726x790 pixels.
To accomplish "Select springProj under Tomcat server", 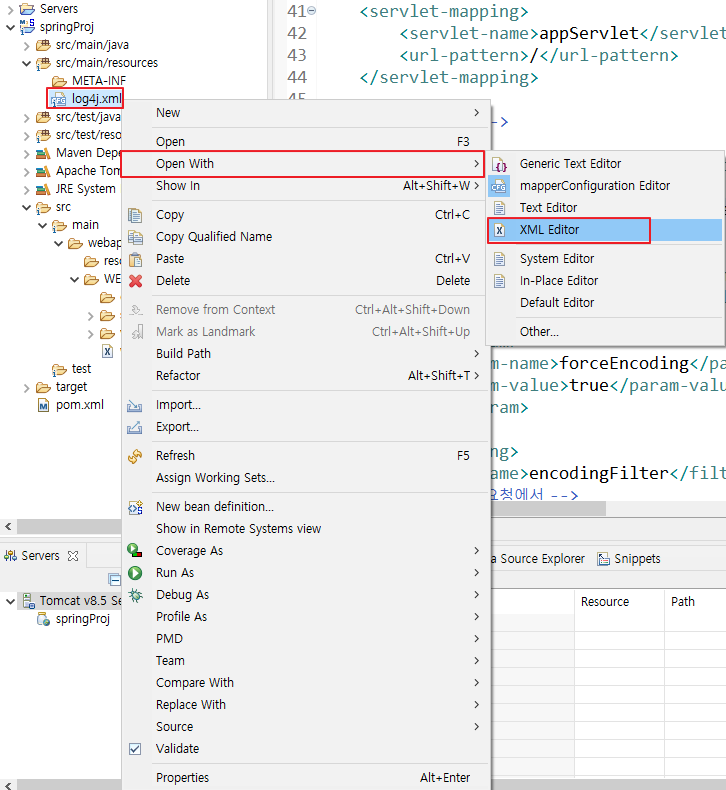I will tap(74, 619).
